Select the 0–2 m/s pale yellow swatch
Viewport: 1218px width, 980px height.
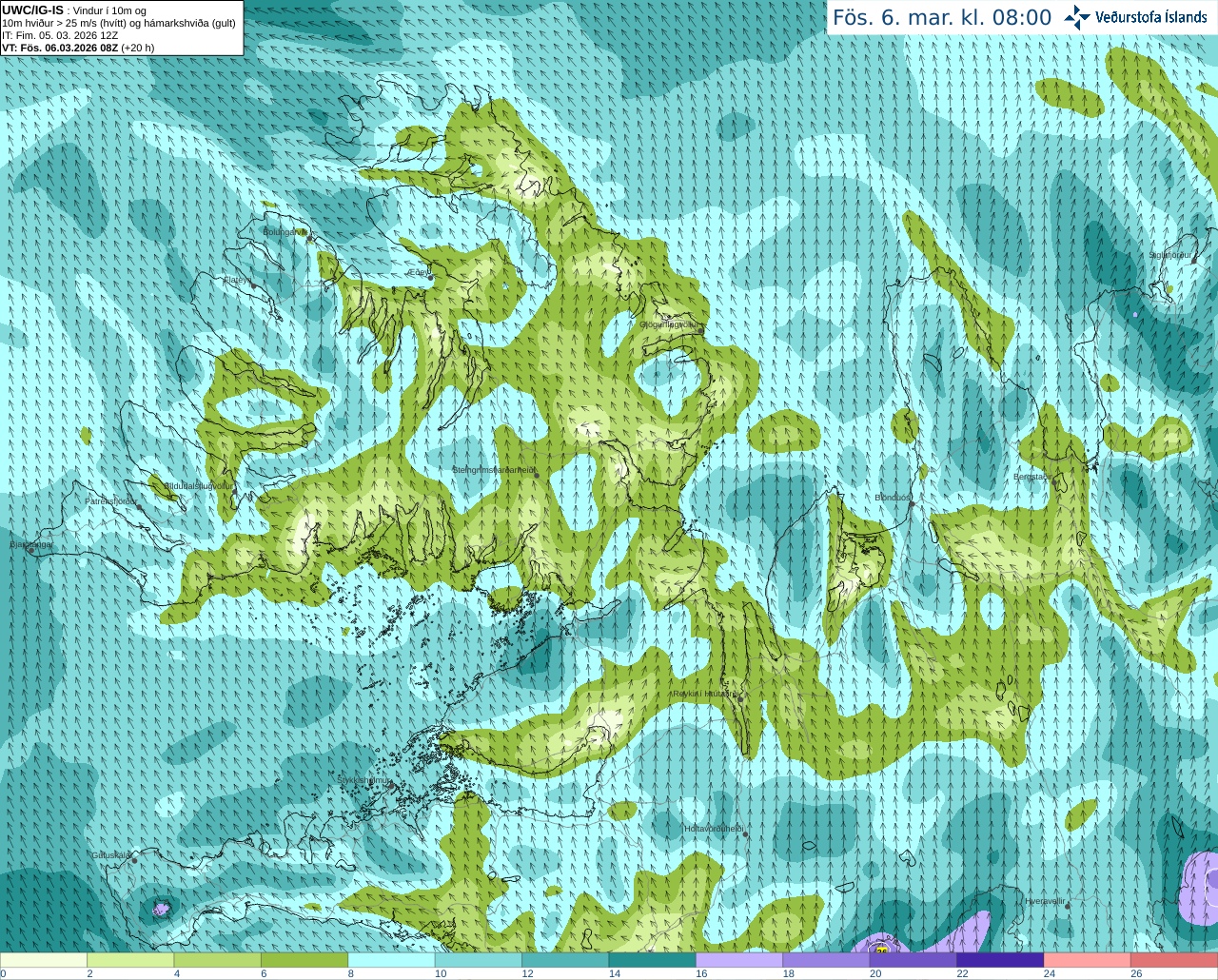(x=44, y=960)
